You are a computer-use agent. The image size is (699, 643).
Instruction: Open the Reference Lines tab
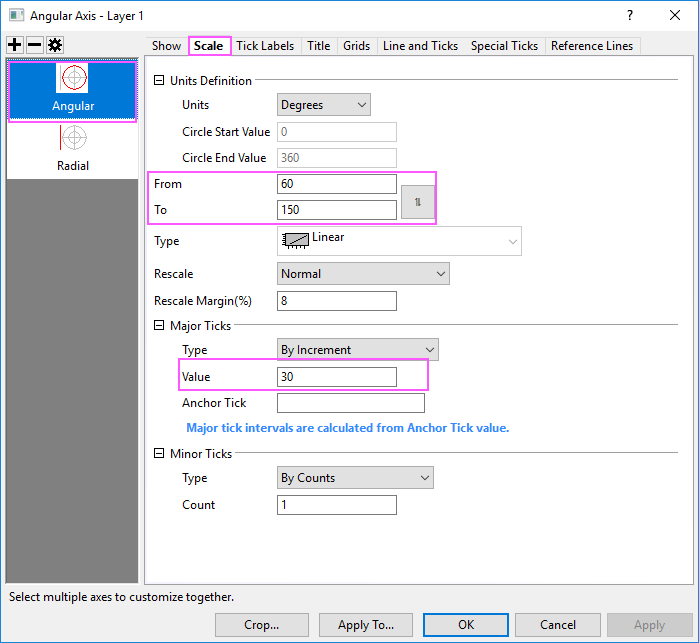(591, 46)
